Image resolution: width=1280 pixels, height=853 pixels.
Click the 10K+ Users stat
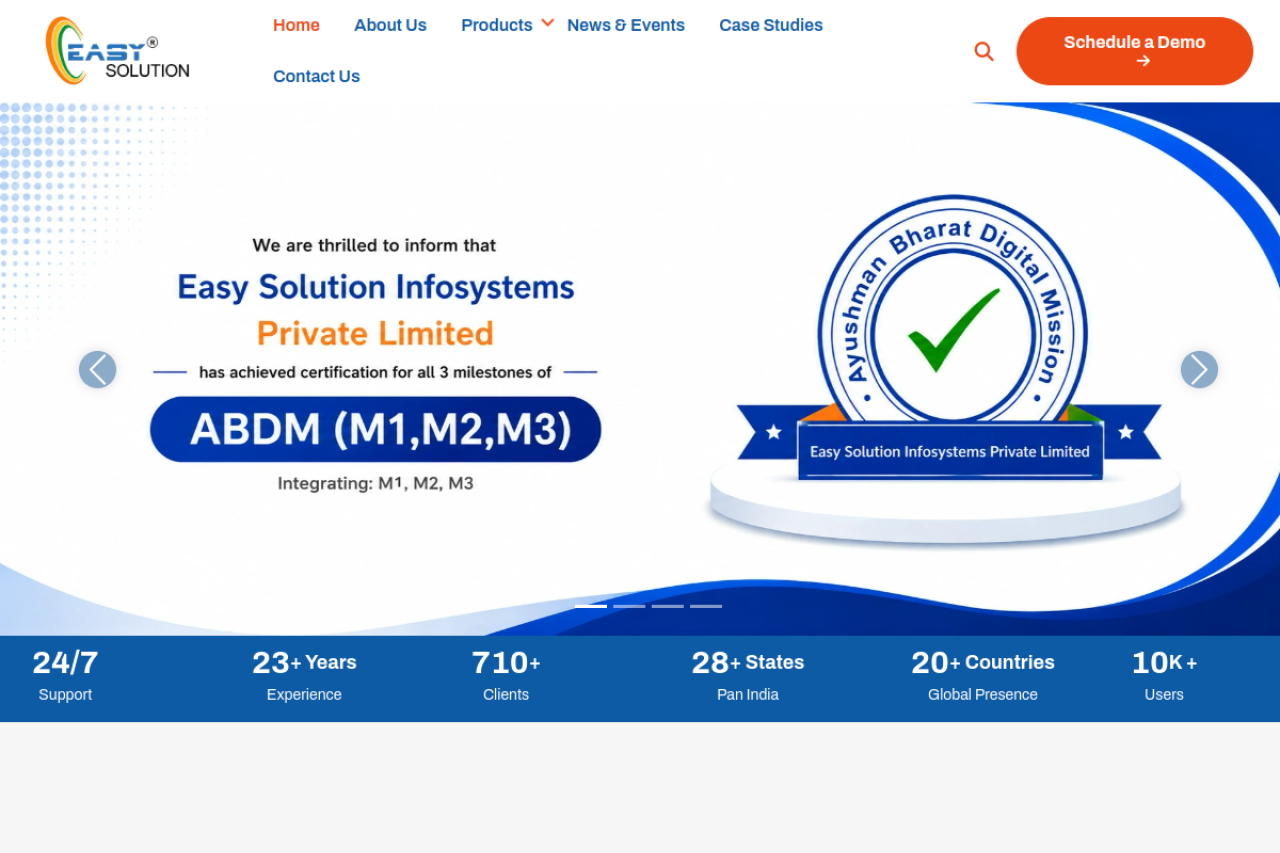tap(1164, 675)
